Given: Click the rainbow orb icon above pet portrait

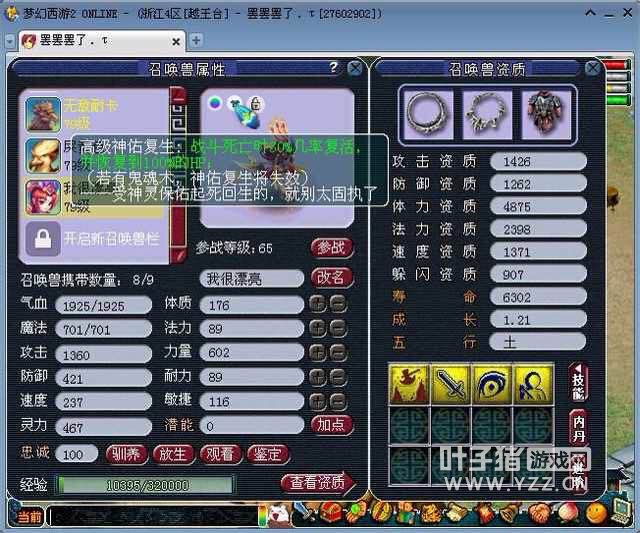Looking at the screenshot, I should [215, 103].
